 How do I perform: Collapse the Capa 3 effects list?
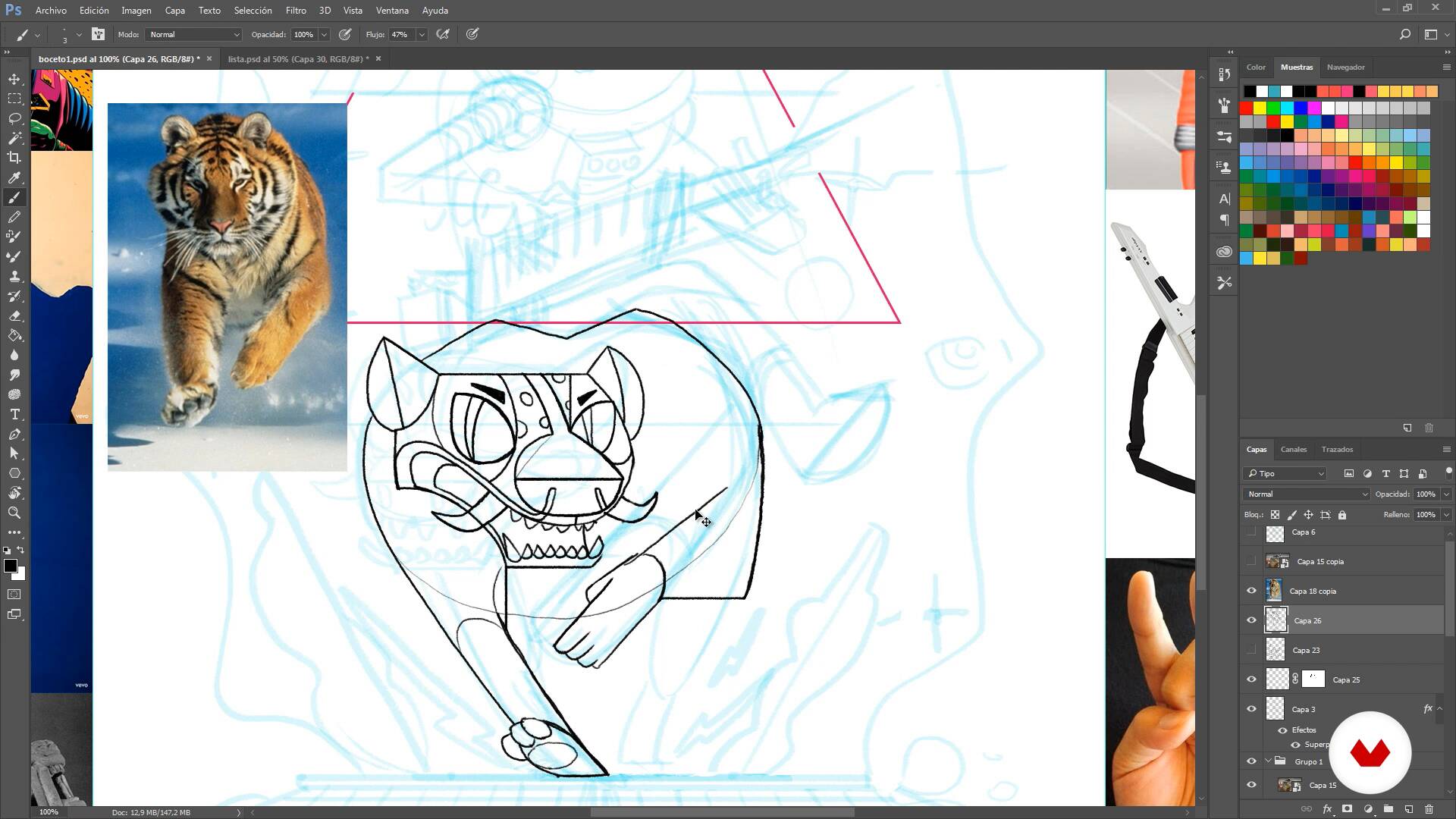(x=1439, y=709)
